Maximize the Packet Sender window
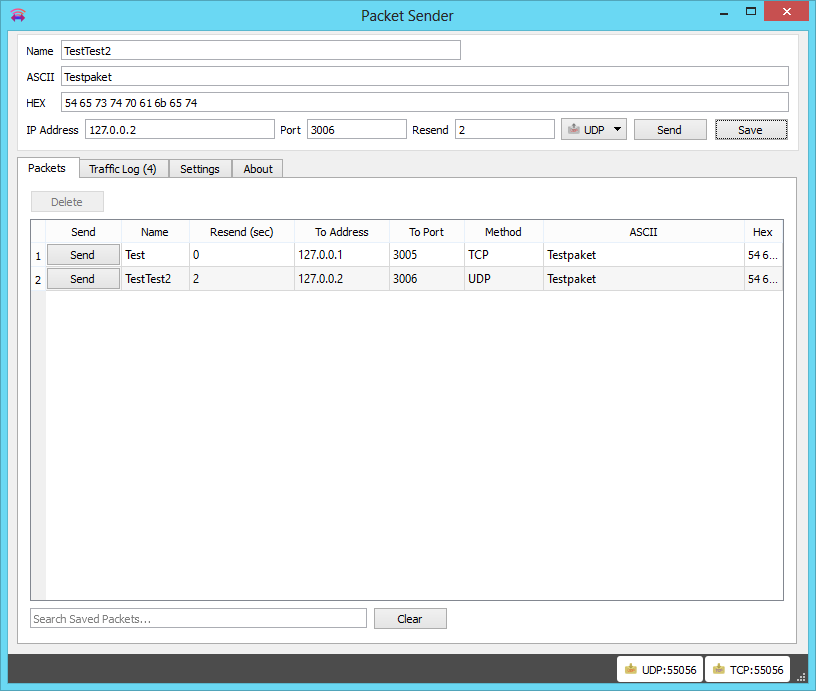816x691 pixels. 750,11
